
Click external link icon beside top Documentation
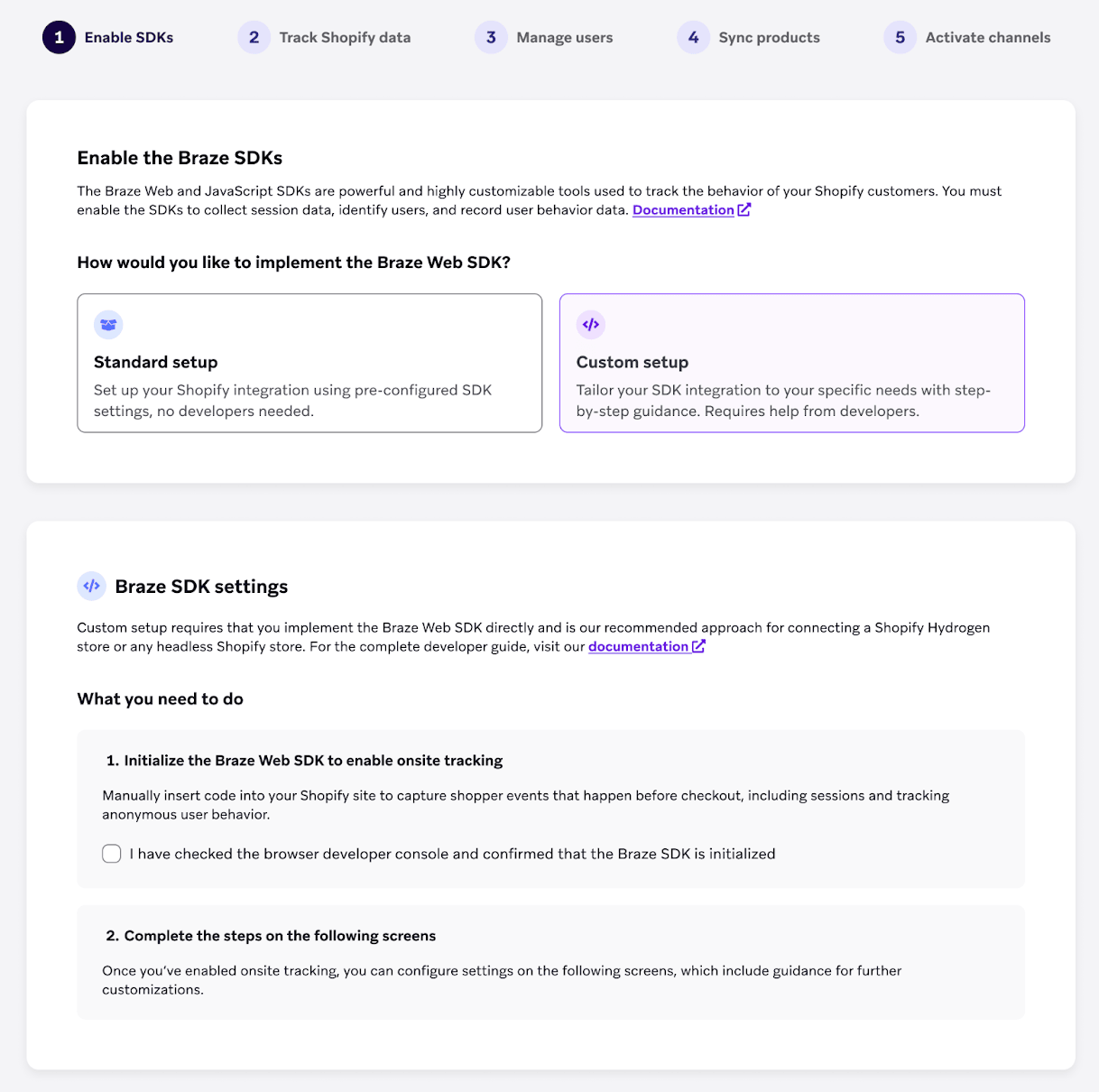click(744, 209)
